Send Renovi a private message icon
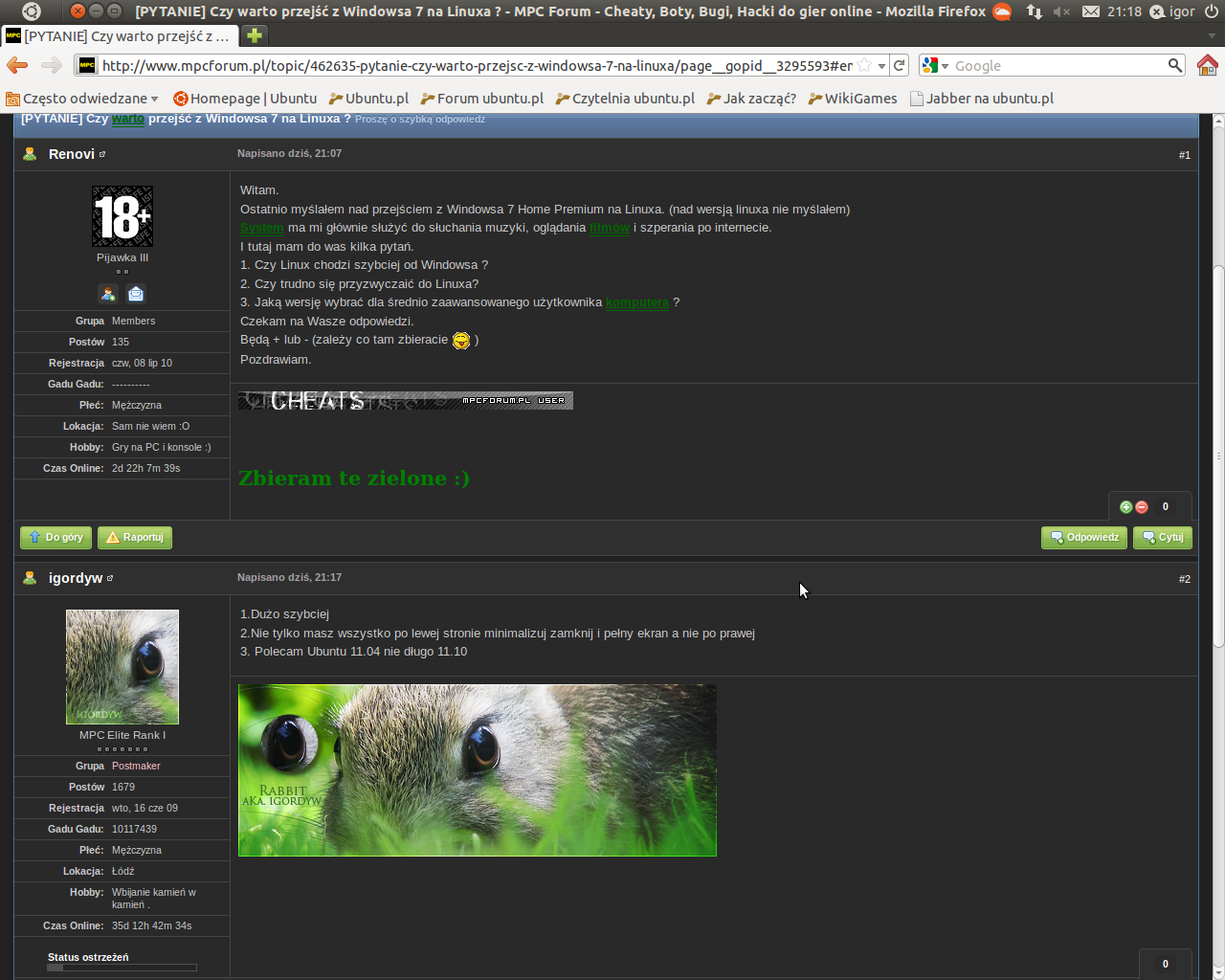The image size is (1225, 980). tap(136, 294)
